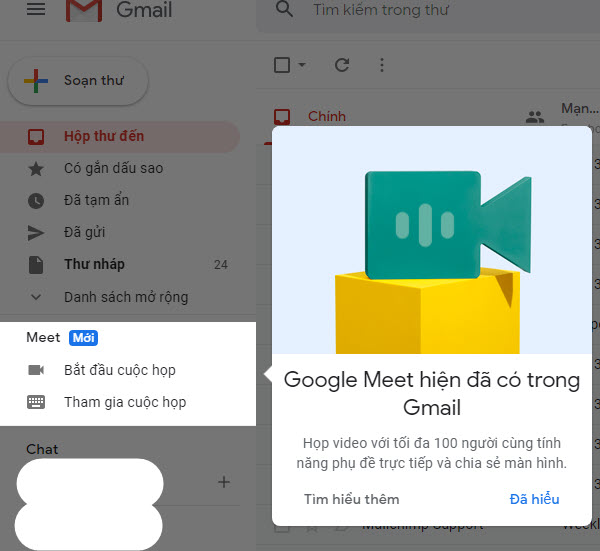This screenshot has width=600, height=551.
Task: Click the star icon in sidebar
Action: point(36,169)
